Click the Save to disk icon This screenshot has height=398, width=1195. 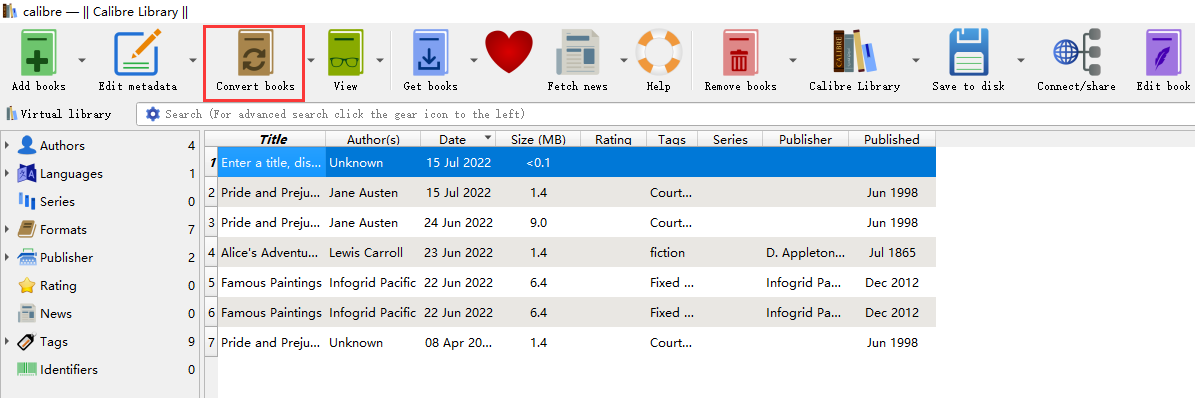tap(969, 53)
